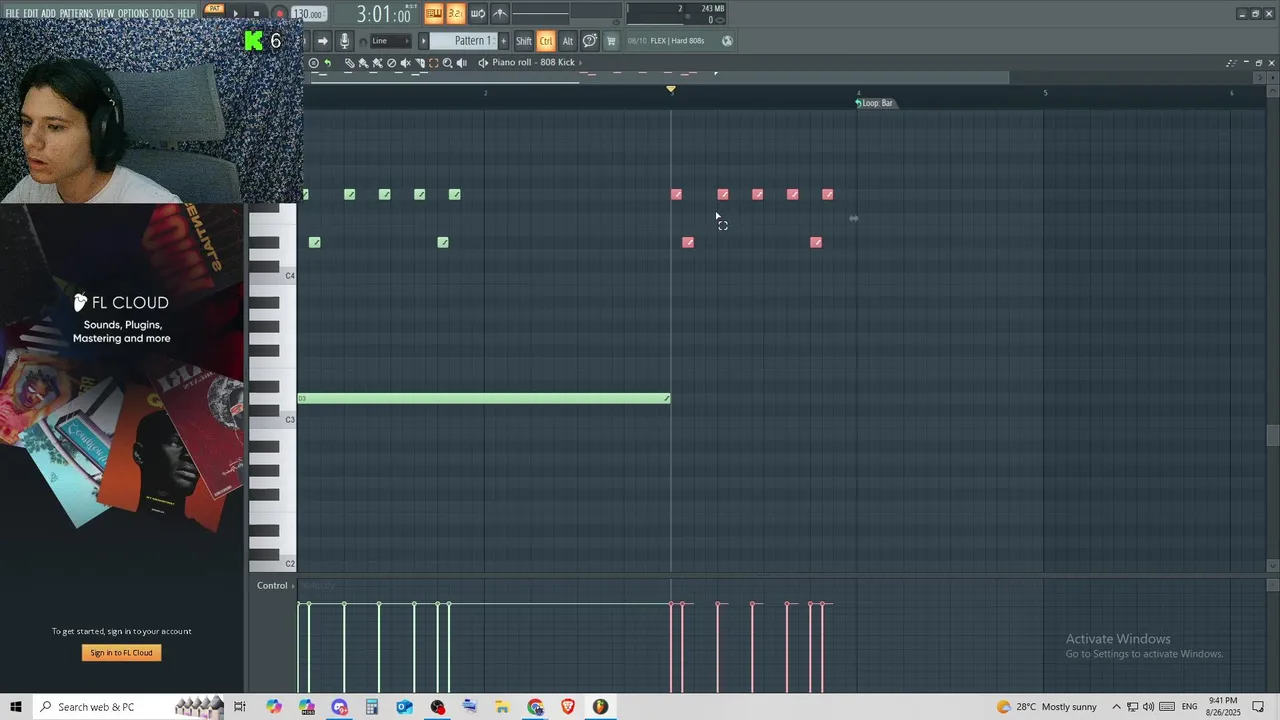Open Calculator from the taskbar
The image size is (1280, 720).
pos(371,707)
